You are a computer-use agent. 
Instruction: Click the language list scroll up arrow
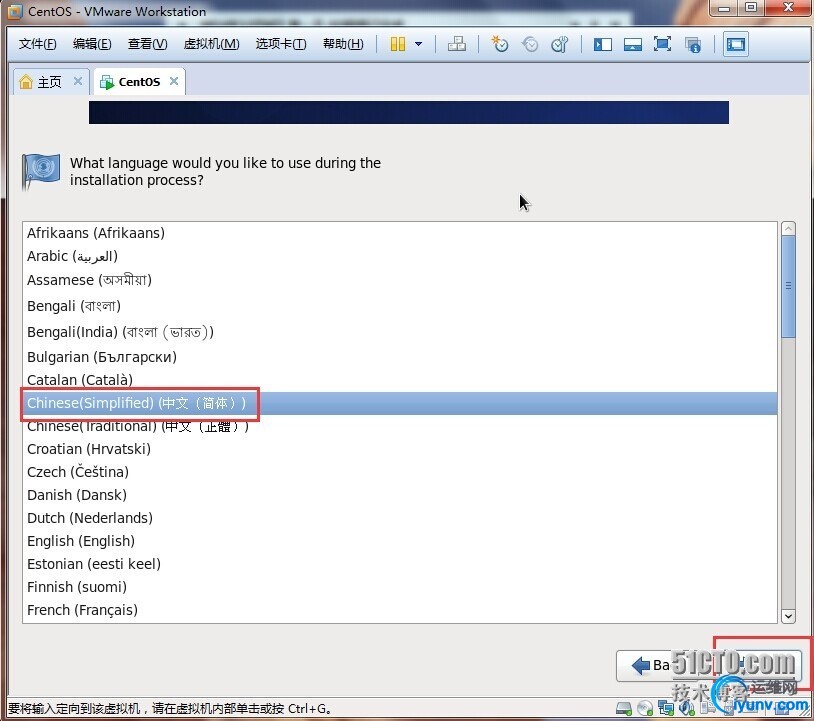click(788, 228)
